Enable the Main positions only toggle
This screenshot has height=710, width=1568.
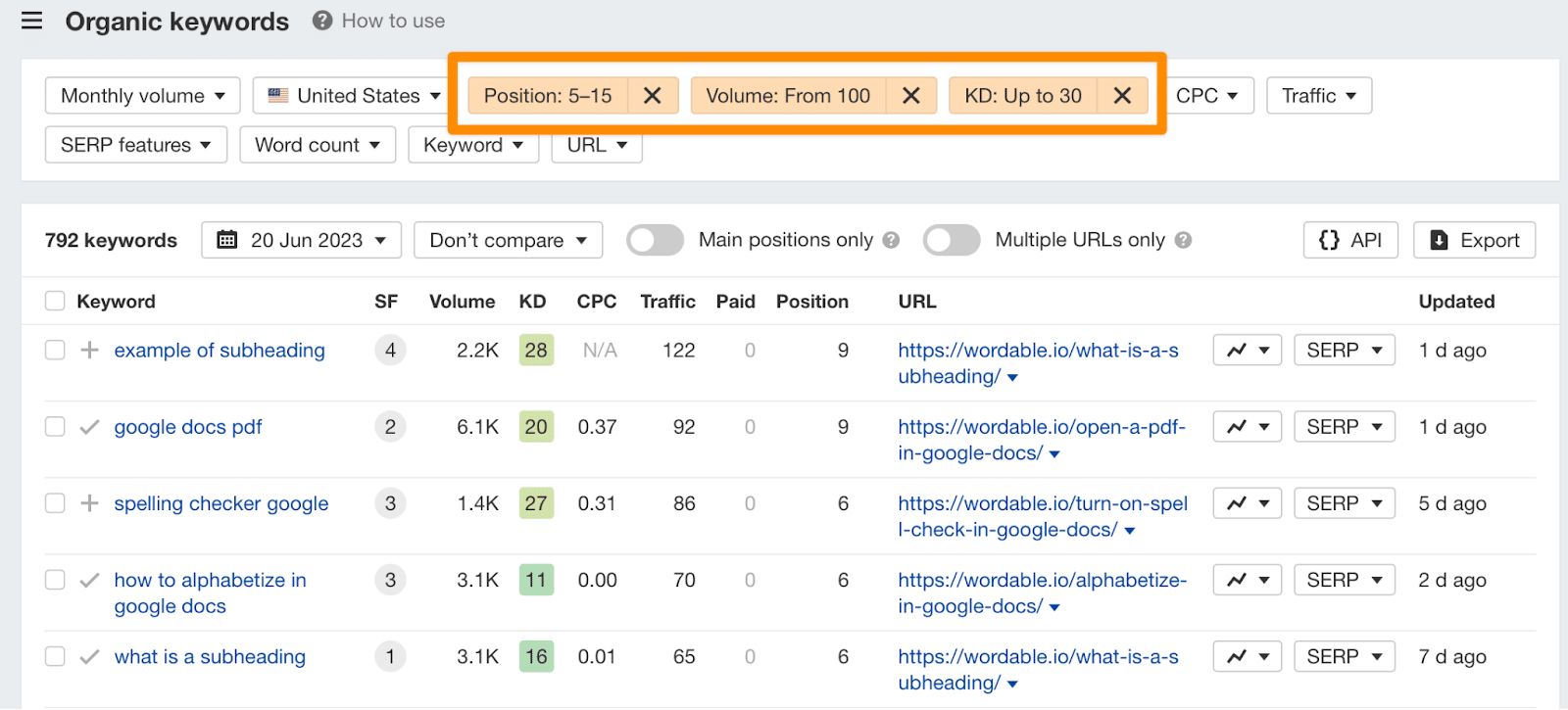(656, 240)
